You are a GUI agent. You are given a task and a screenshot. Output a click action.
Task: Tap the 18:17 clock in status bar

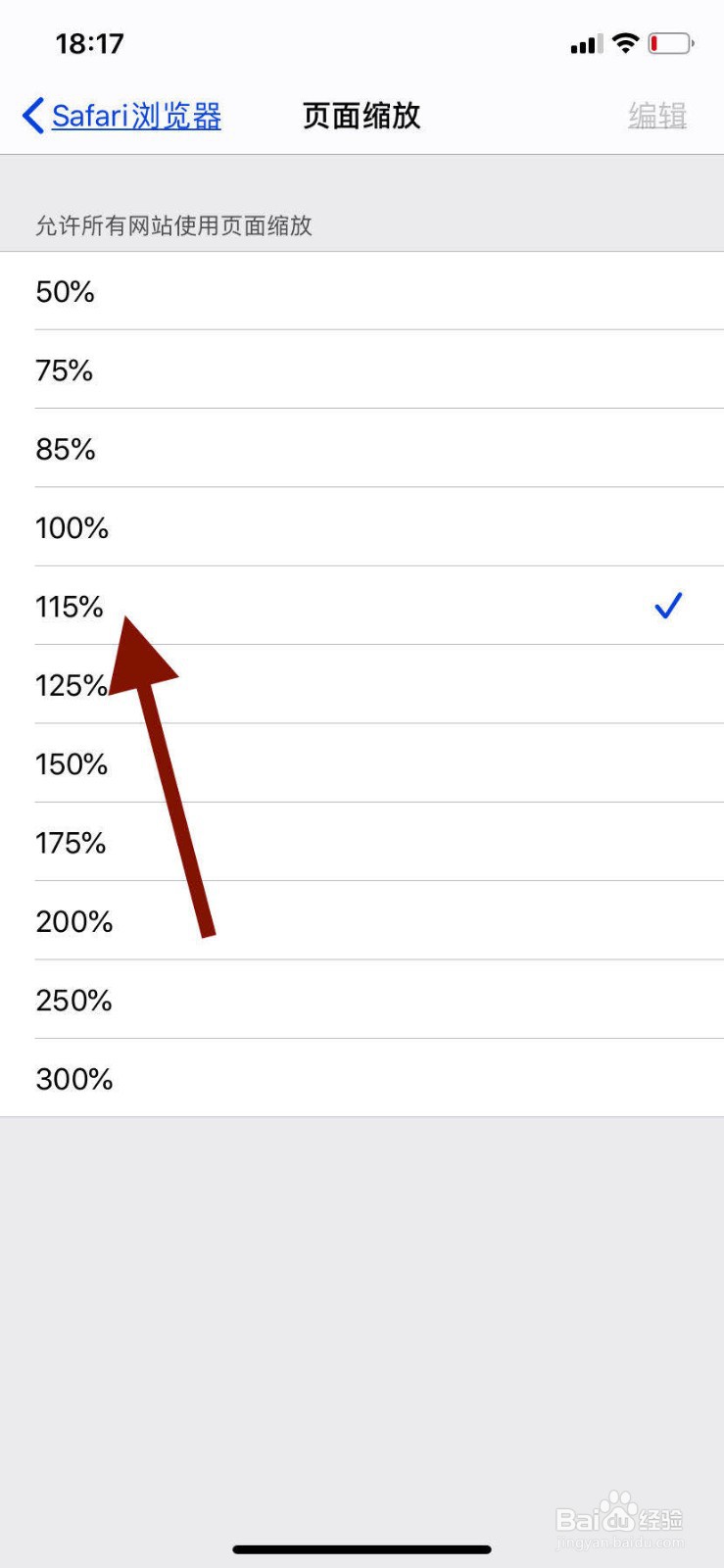pos(89,44)
